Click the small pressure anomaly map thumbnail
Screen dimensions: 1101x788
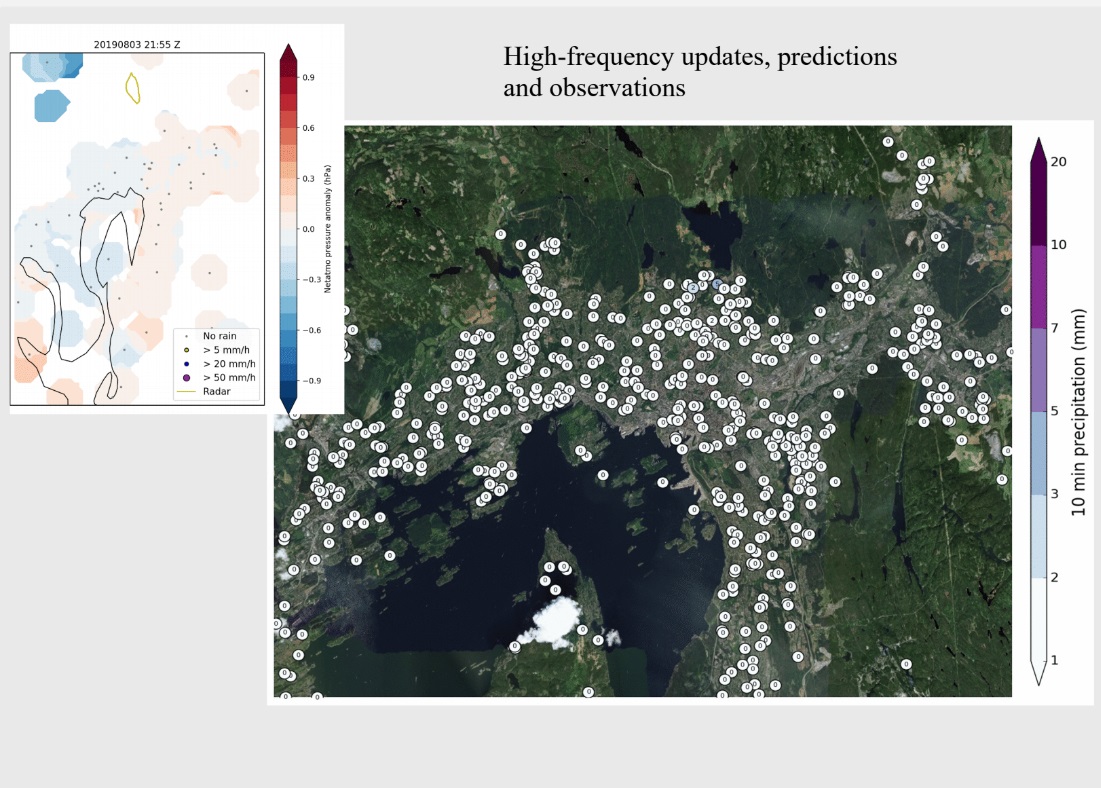pos(138,229)
